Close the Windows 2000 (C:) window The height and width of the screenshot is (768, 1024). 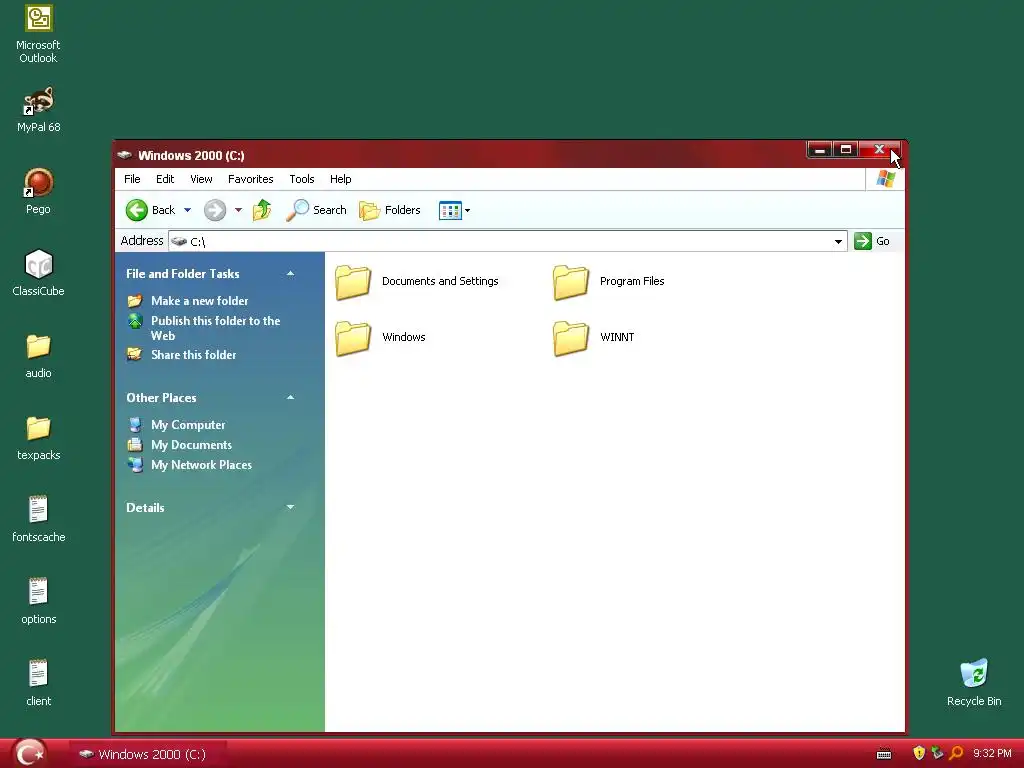[x=880, y=150]
